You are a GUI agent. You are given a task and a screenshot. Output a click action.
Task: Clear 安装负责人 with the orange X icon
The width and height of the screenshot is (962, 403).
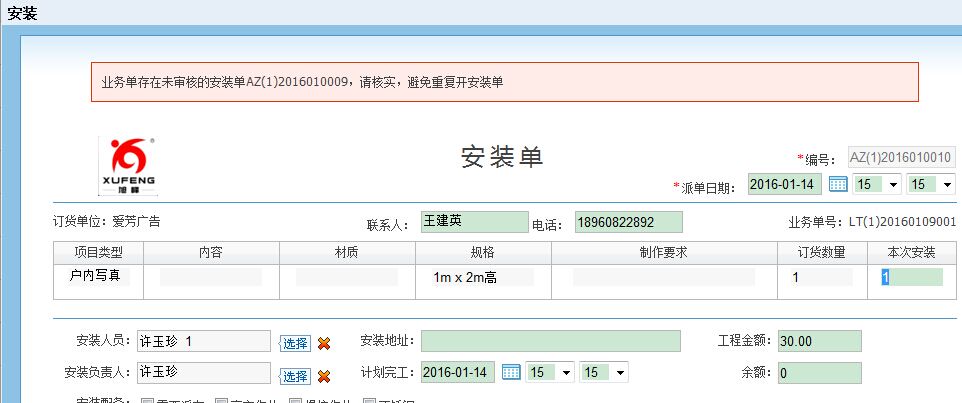point(324,376)
